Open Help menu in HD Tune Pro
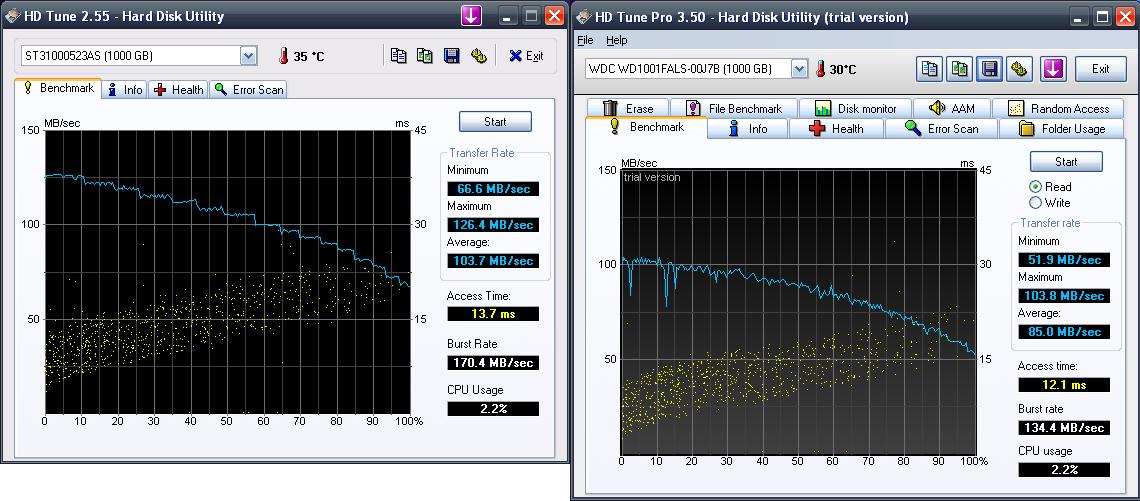 click(617, 40)
